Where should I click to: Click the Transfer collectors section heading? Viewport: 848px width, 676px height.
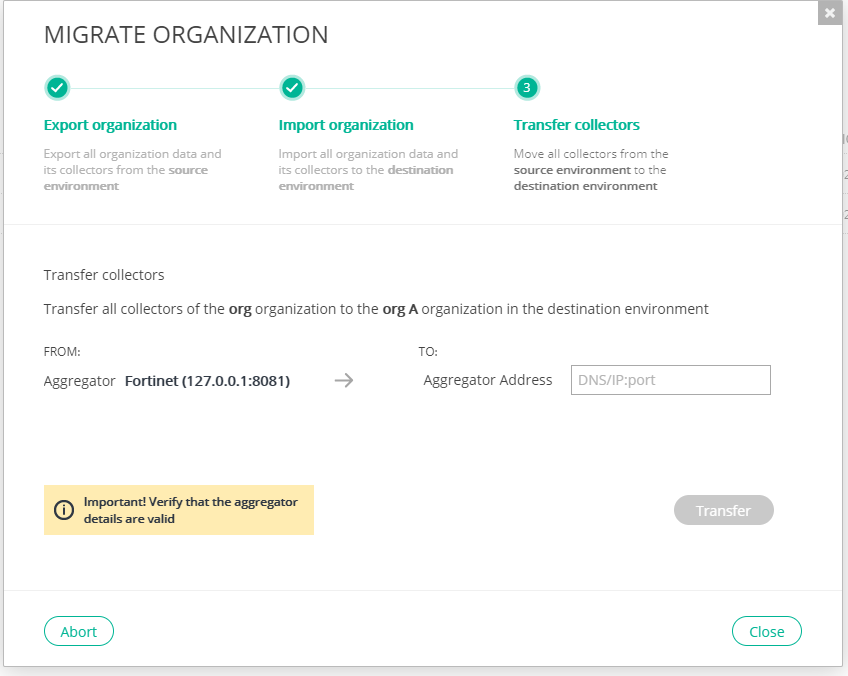pyautogui.click(x=104, y=274)
